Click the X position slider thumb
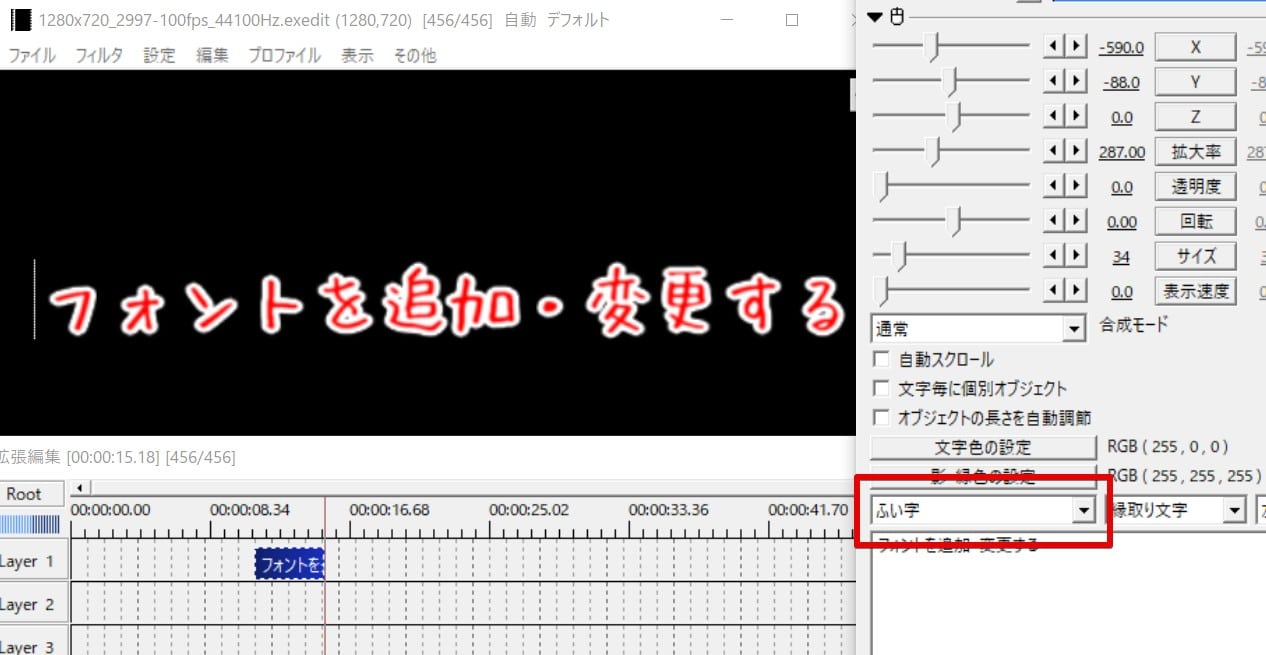The image size is (1266, 655). coord(932,47)
